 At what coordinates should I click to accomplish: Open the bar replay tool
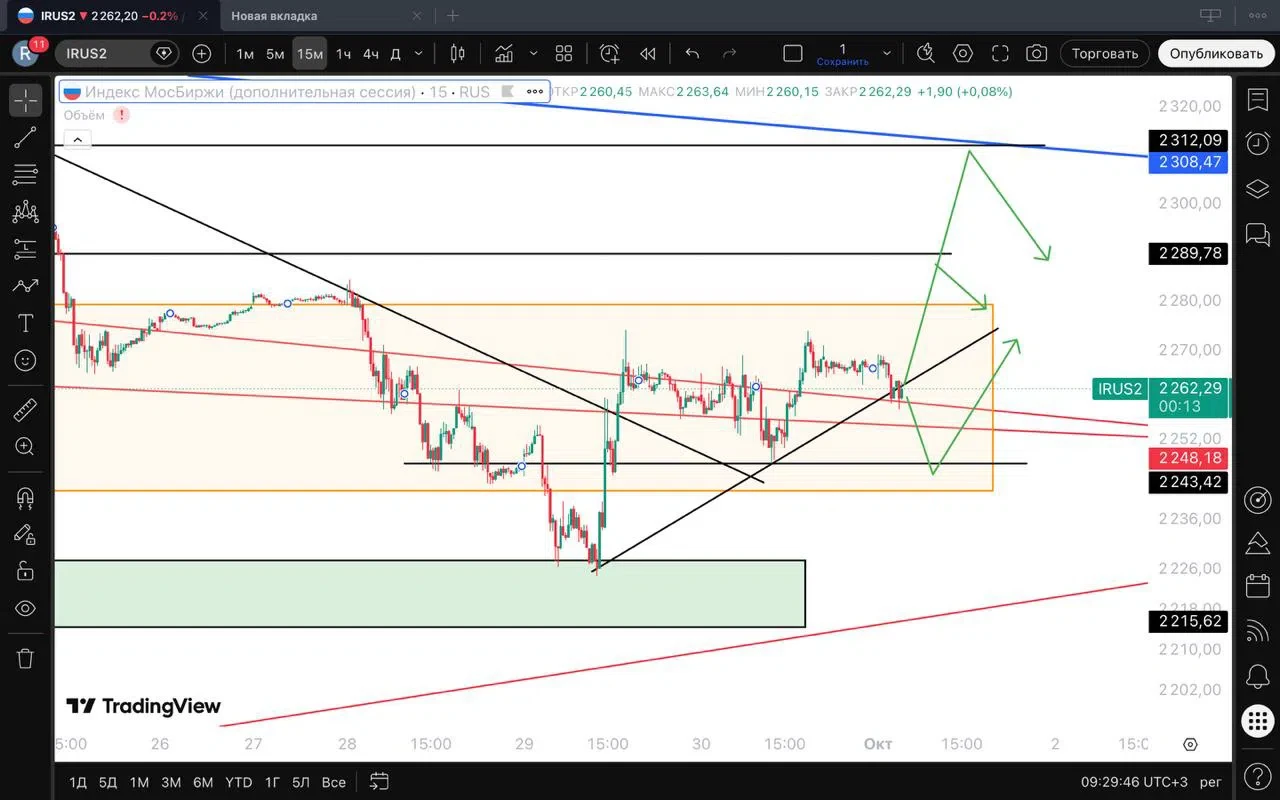click(x=648, y=53)
